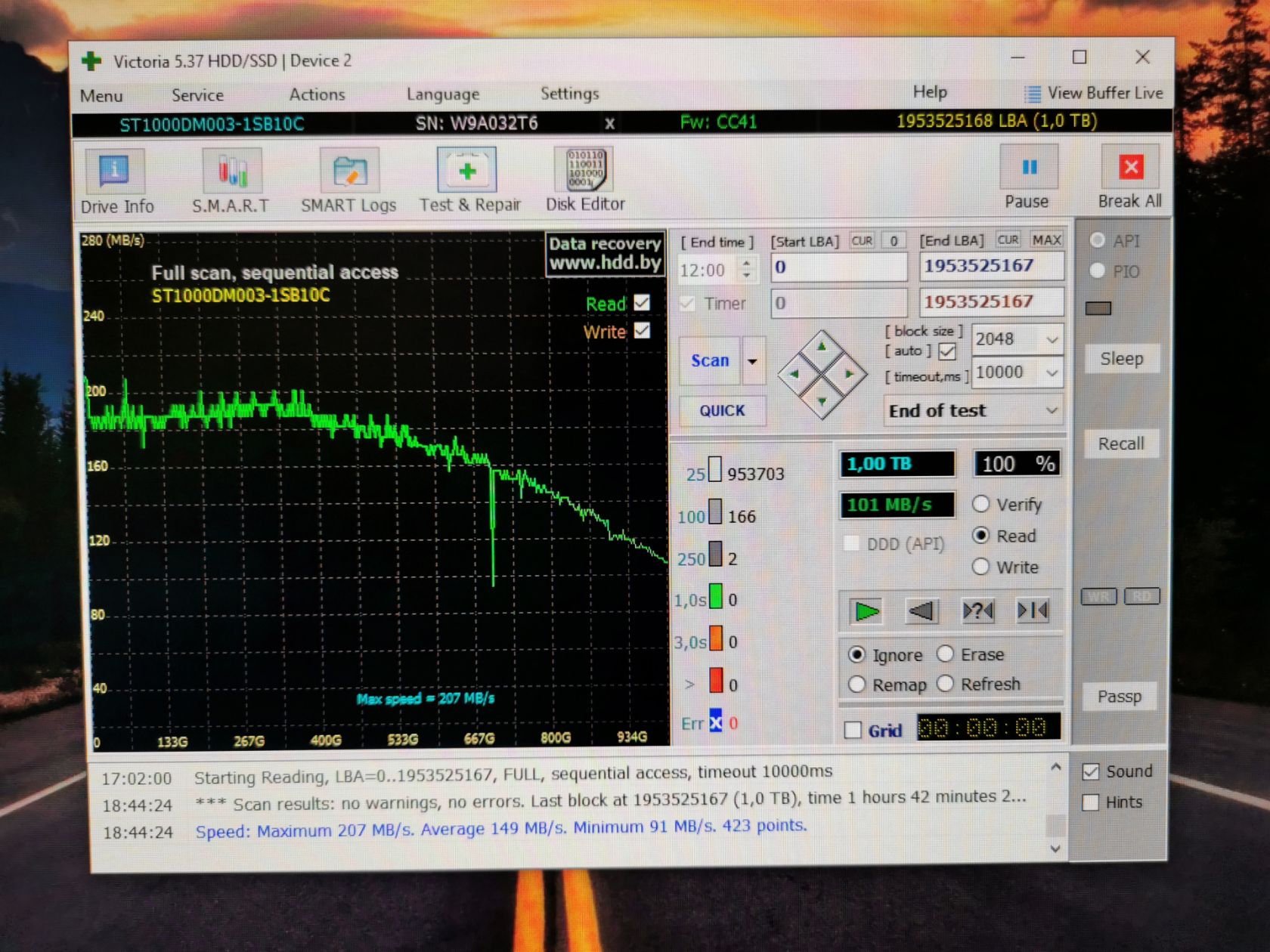Click the reverse scan arrow button
This screenshot has height=952, width=1270.
(x=922, y=611)
